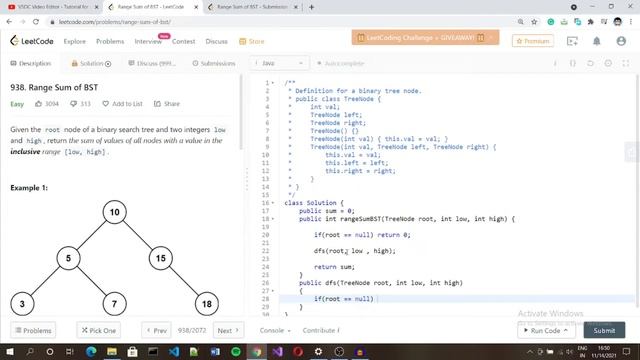Collapse rangeSumBST fold at line 18
This screenshot has width=640, height=360.
click(273, 219)
